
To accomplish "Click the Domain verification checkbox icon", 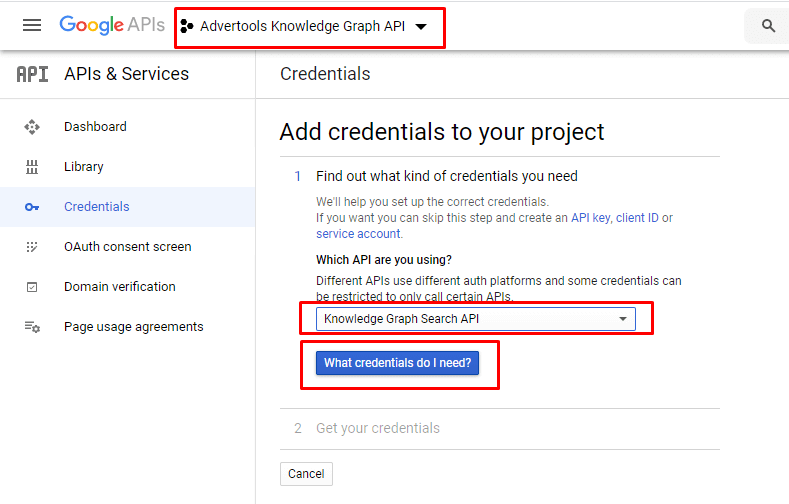I will coord(32,287).
